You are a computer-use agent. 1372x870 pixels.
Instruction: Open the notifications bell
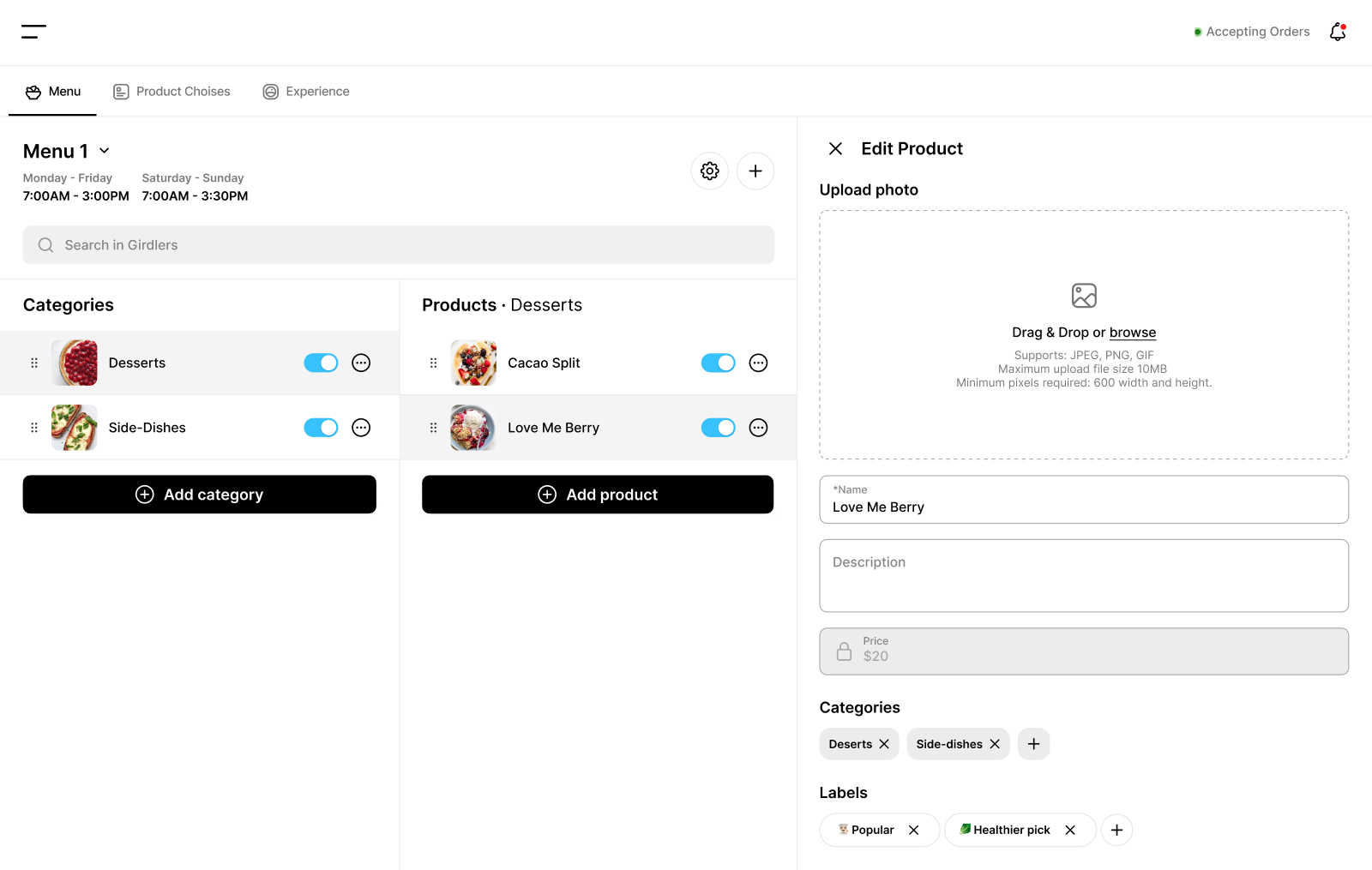tap(1337, 31)
